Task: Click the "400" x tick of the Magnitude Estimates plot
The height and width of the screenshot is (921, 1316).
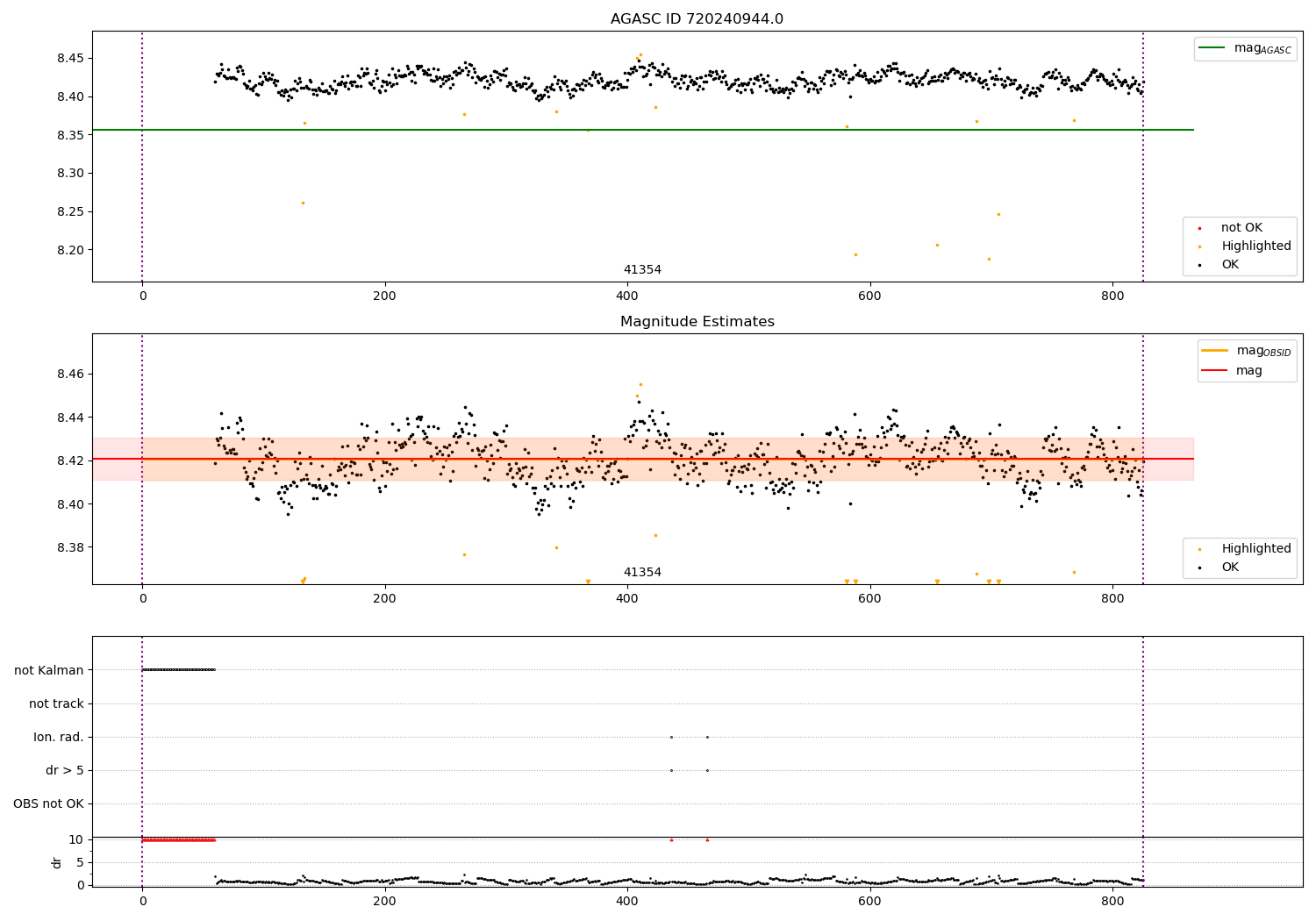Action: pyautogui.click(x=627, y=599)
